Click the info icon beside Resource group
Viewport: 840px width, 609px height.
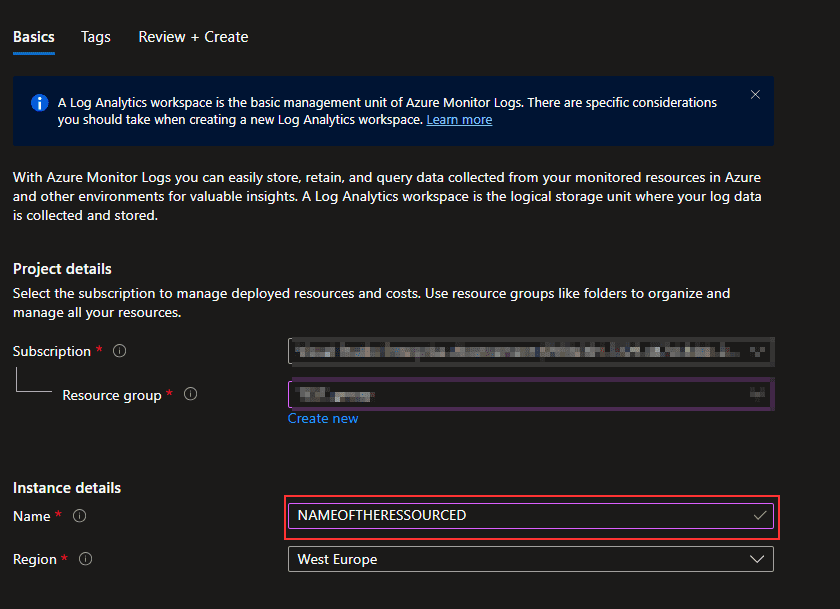coord(190,395)
